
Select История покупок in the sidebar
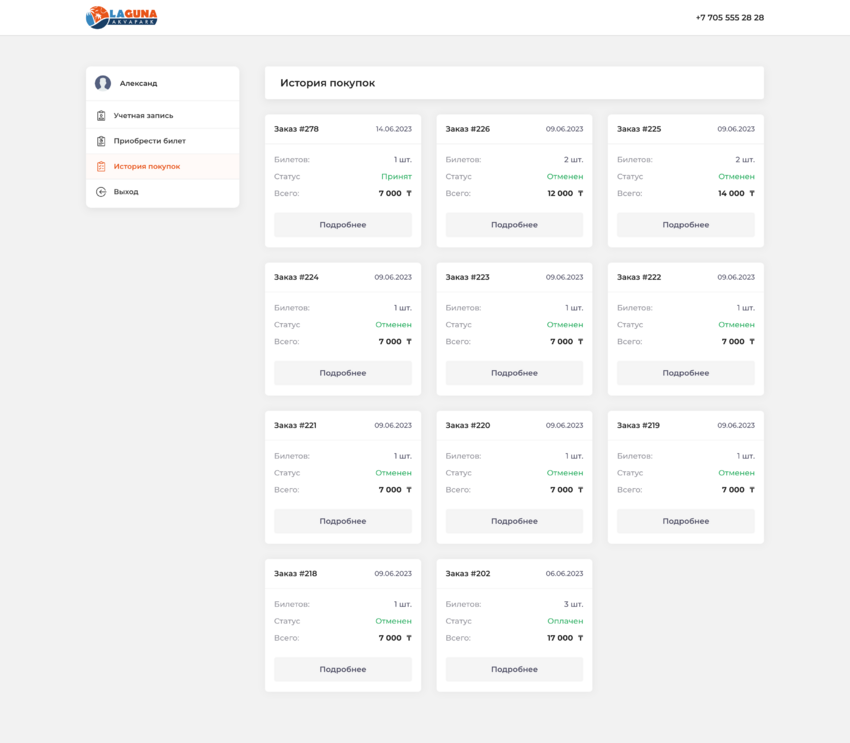pos(146,167)
